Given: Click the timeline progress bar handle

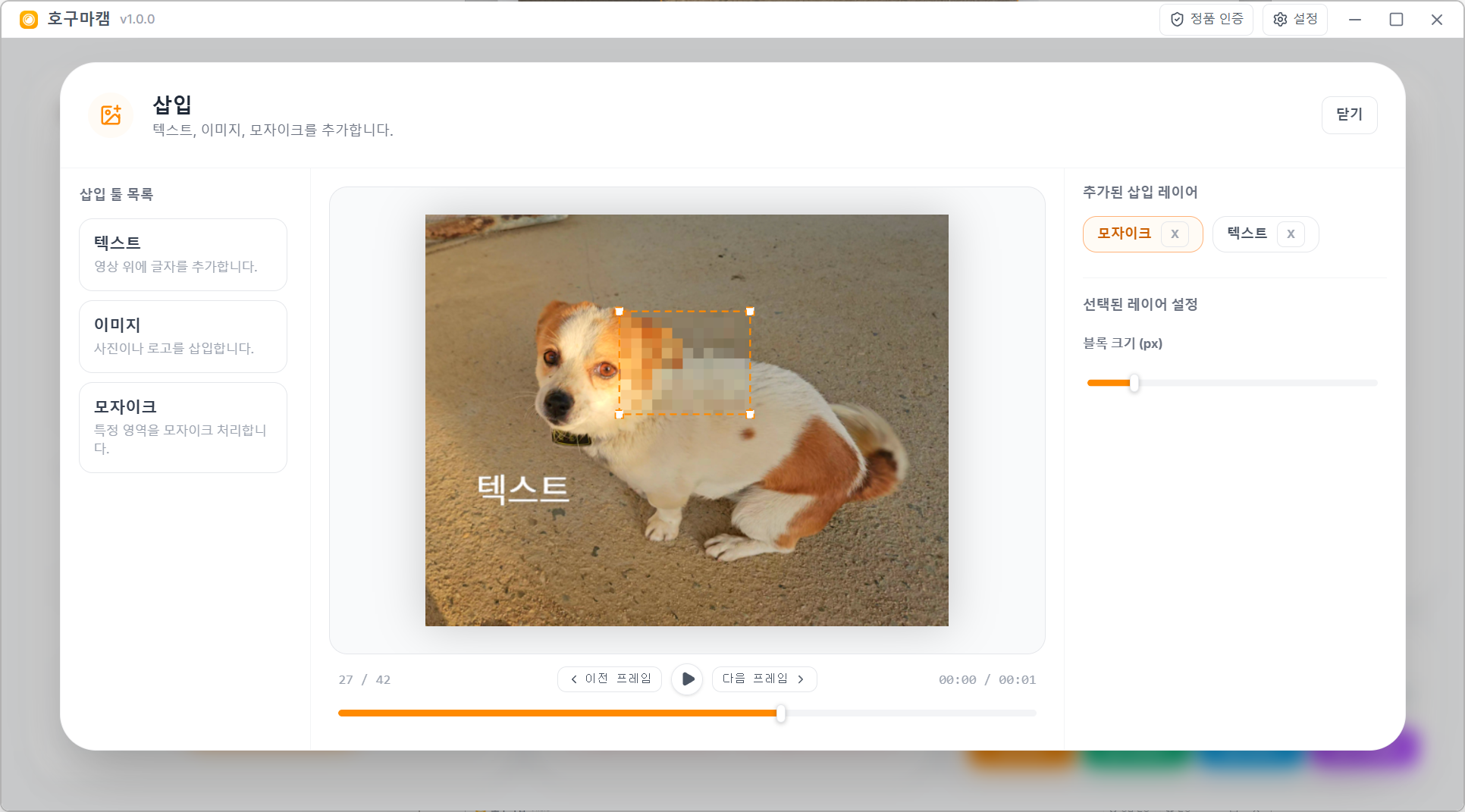Looking at the screenshot, I should (780, 713).
